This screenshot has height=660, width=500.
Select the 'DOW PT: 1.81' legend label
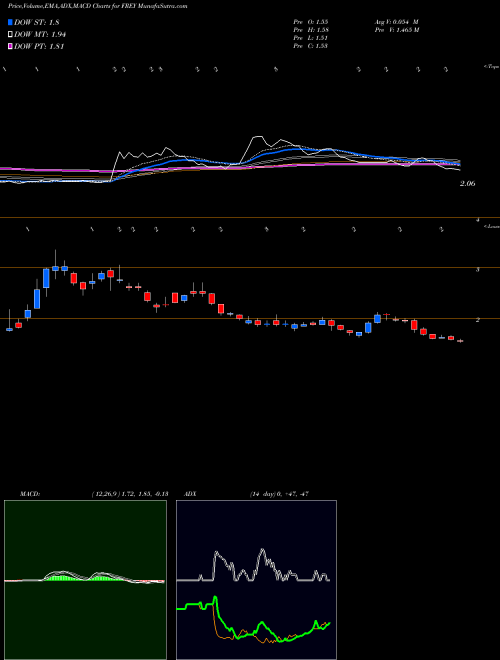[x=39, y=46]
